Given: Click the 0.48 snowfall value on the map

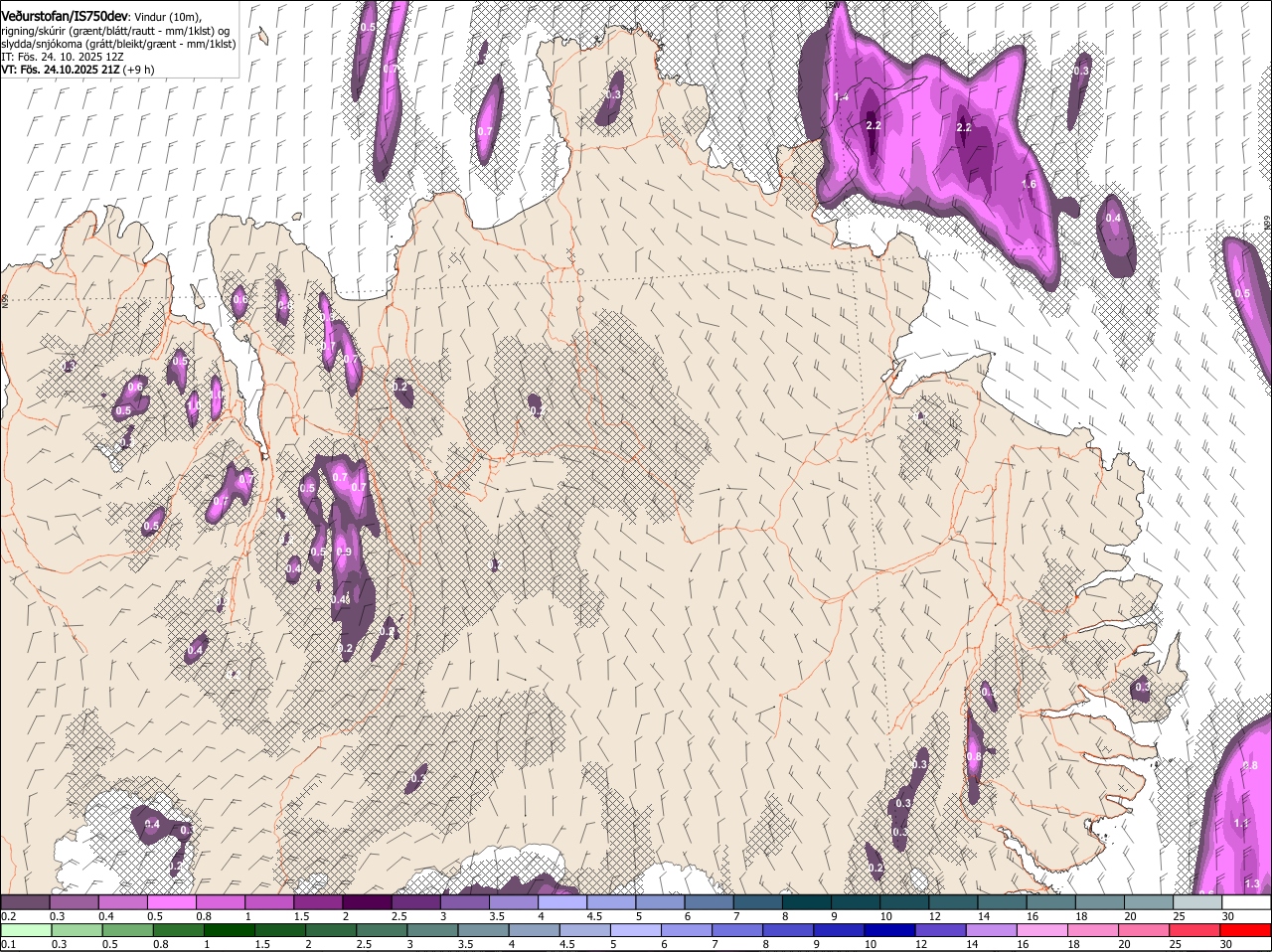Looking at the screenshot, I should (x=340, y=599).
